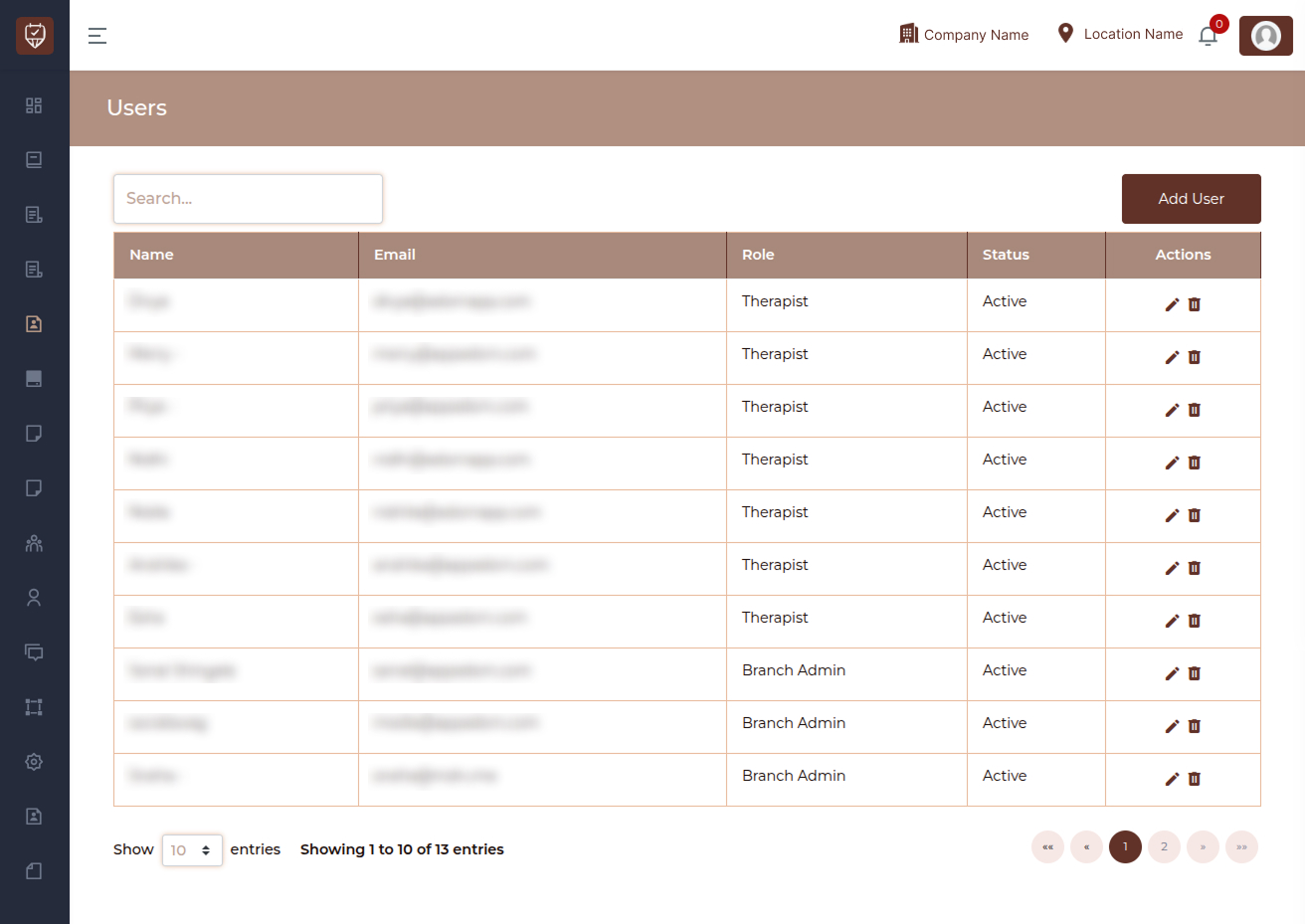The image size is (1305, 924).
Task: Open the Company Name selector
Action: click(964, 34)
